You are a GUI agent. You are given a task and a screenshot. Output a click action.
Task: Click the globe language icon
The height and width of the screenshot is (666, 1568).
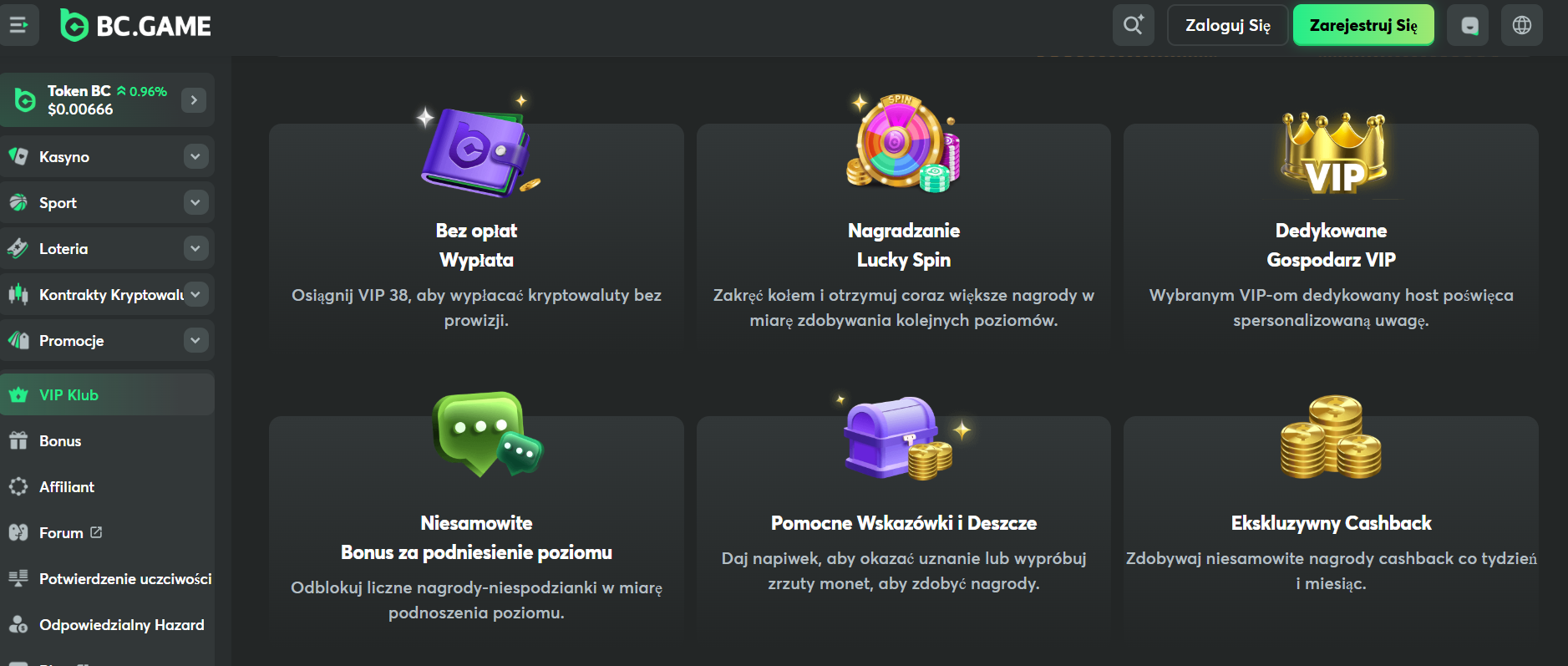1521,25
